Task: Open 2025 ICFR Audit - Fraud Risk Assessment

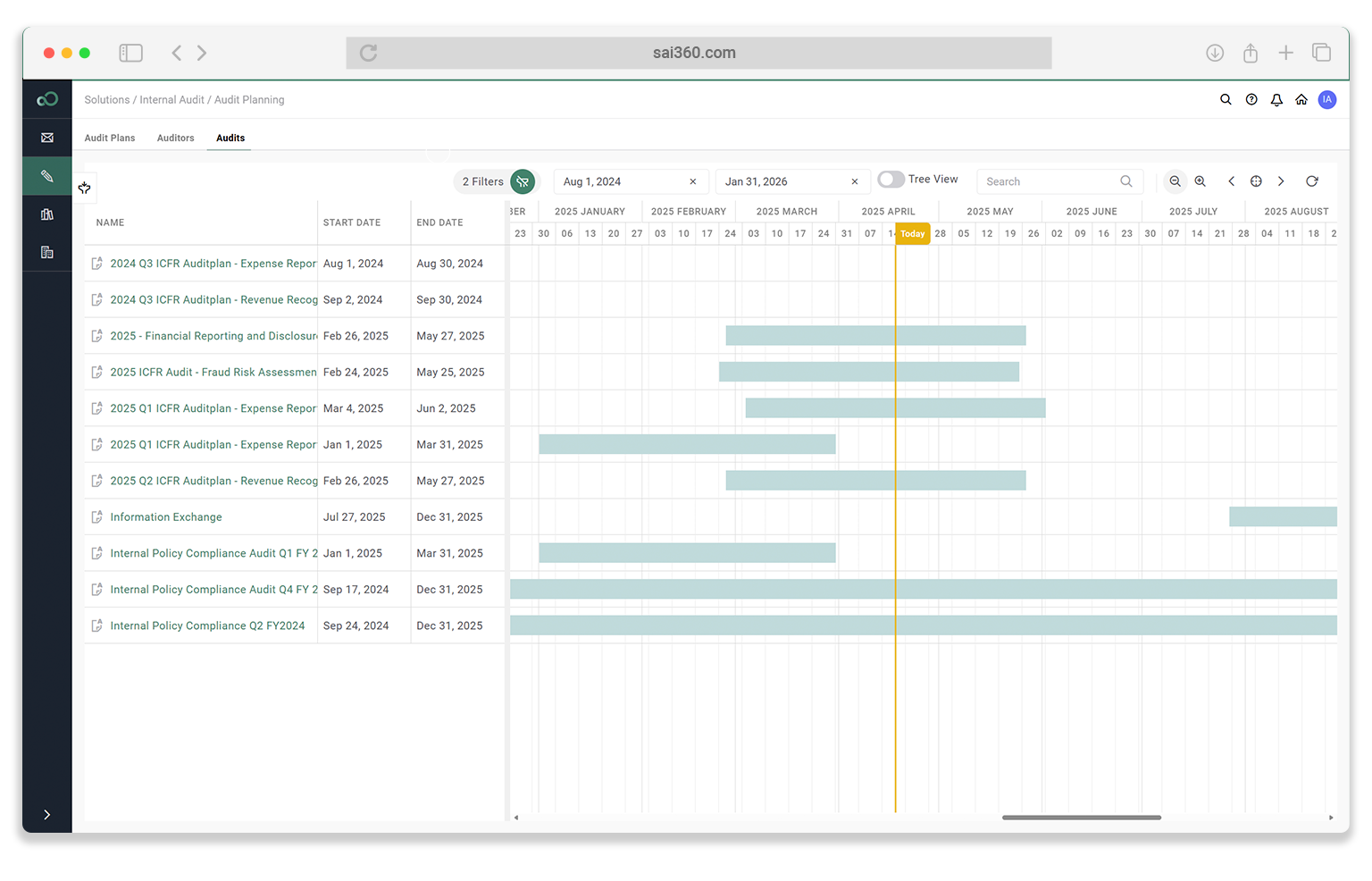Action: click(x=213, y=373)
